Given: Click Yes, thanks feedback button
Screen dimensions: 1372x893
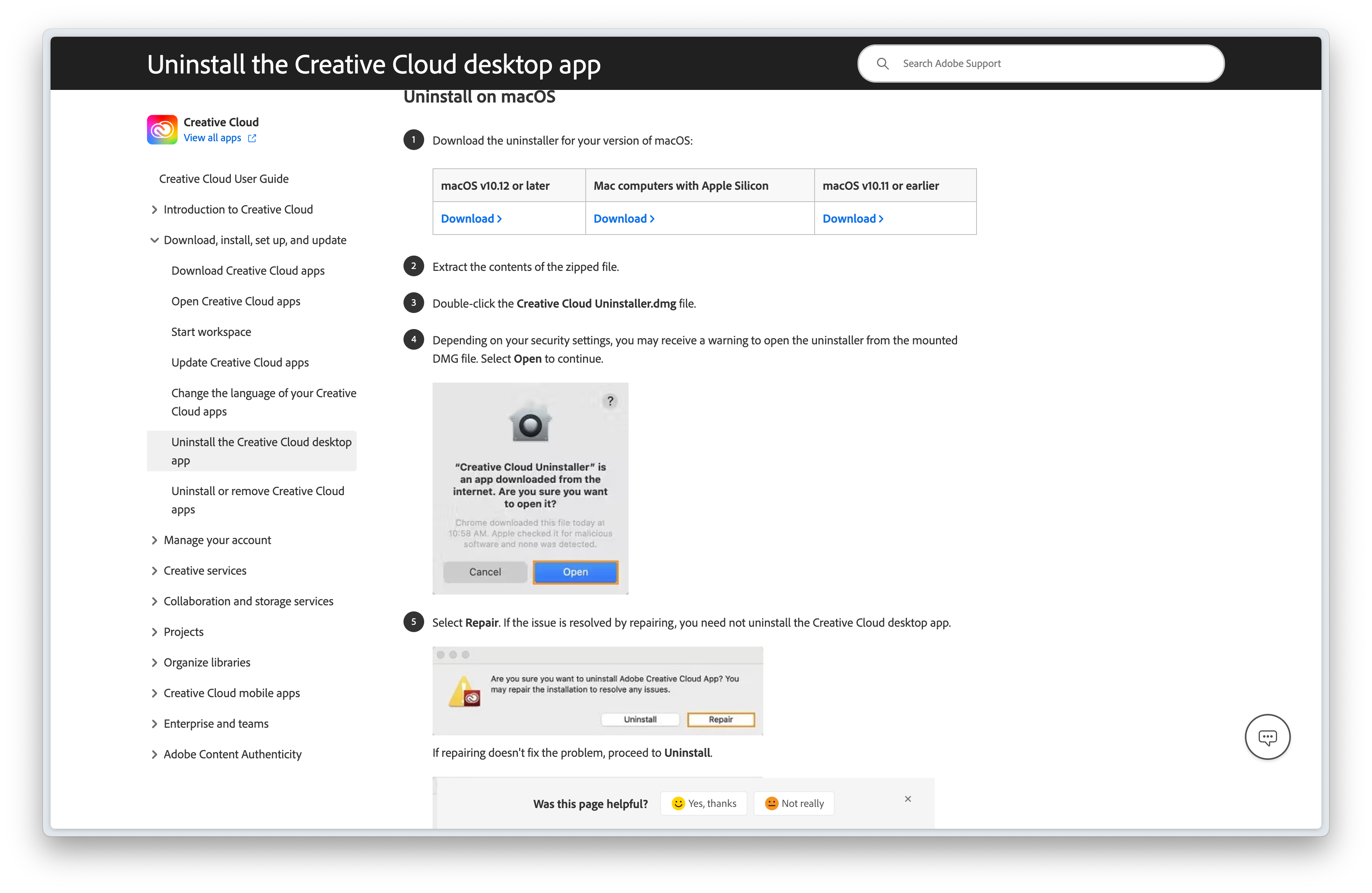Looking at the screenshot, I should [704, 803].
